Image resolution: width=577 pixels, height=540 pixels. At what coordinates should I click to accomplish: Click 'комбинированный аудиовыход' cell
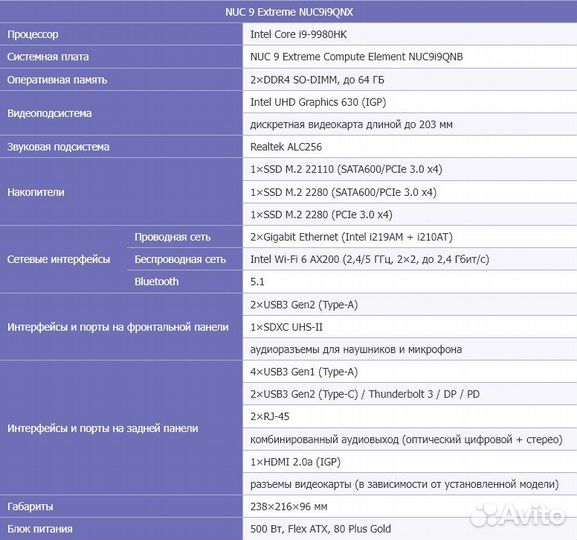[410, 439]
